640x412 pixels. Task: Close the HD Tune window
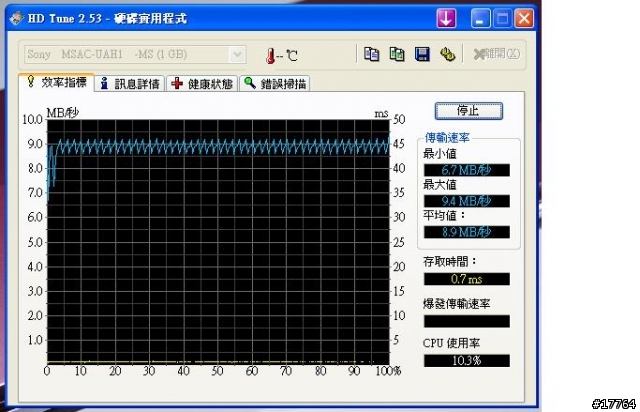[524, 18]
